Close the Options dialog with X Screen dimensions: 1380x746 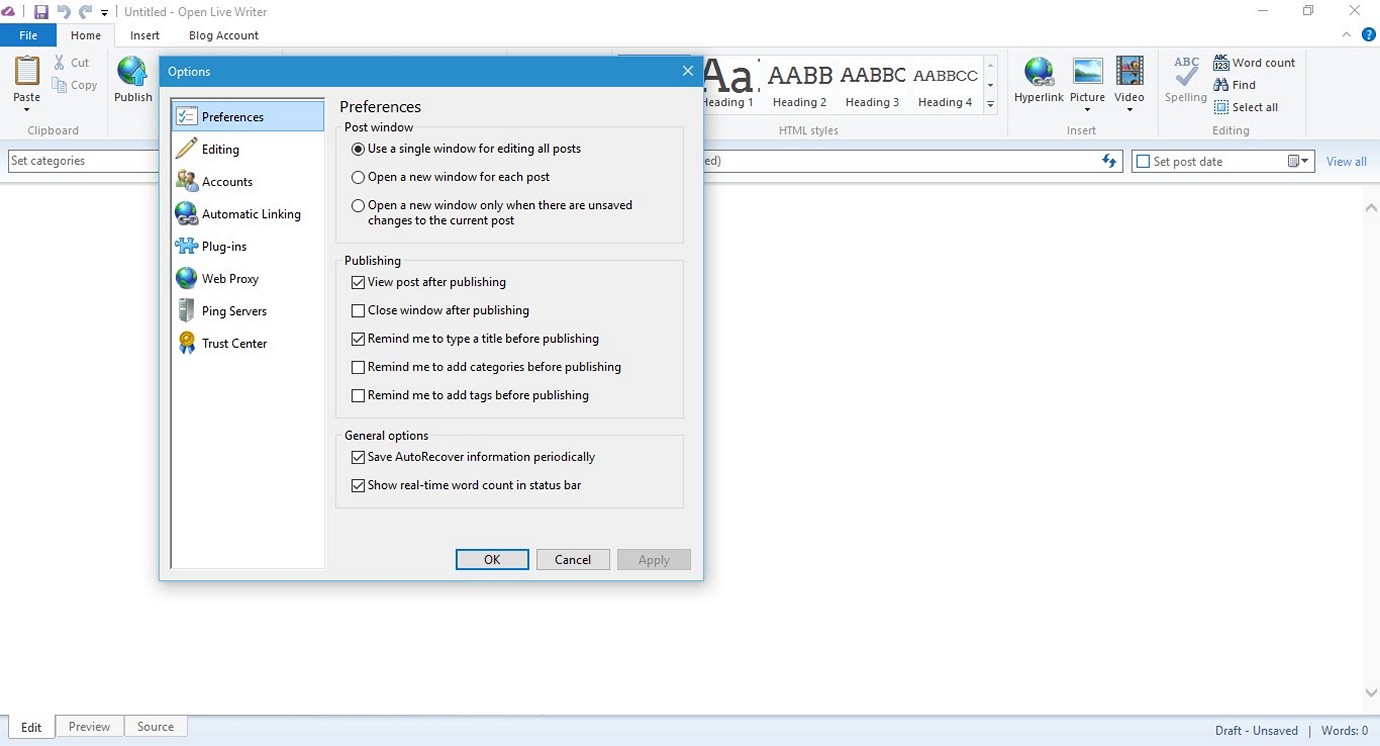[x=687, y=71]
